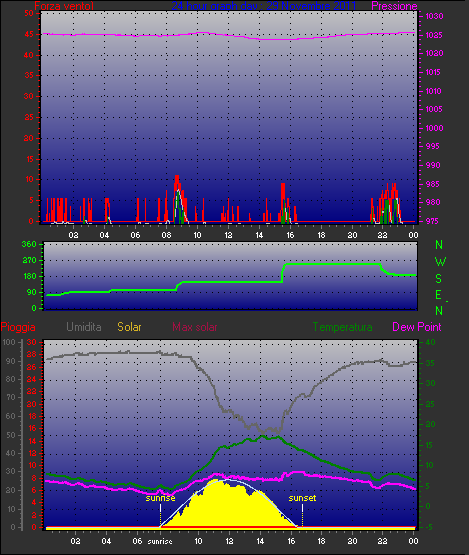Click the 24 hour graph date title

pyautogui.click(x=264, y=6)
